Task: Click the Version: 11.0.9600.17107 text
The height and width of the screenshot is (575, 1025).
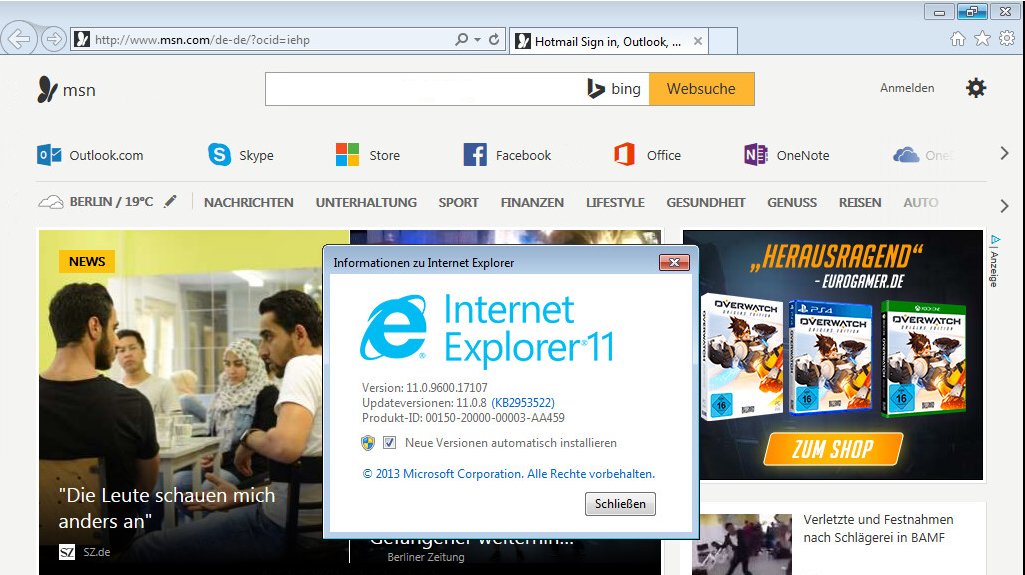Action: (425, 387)
